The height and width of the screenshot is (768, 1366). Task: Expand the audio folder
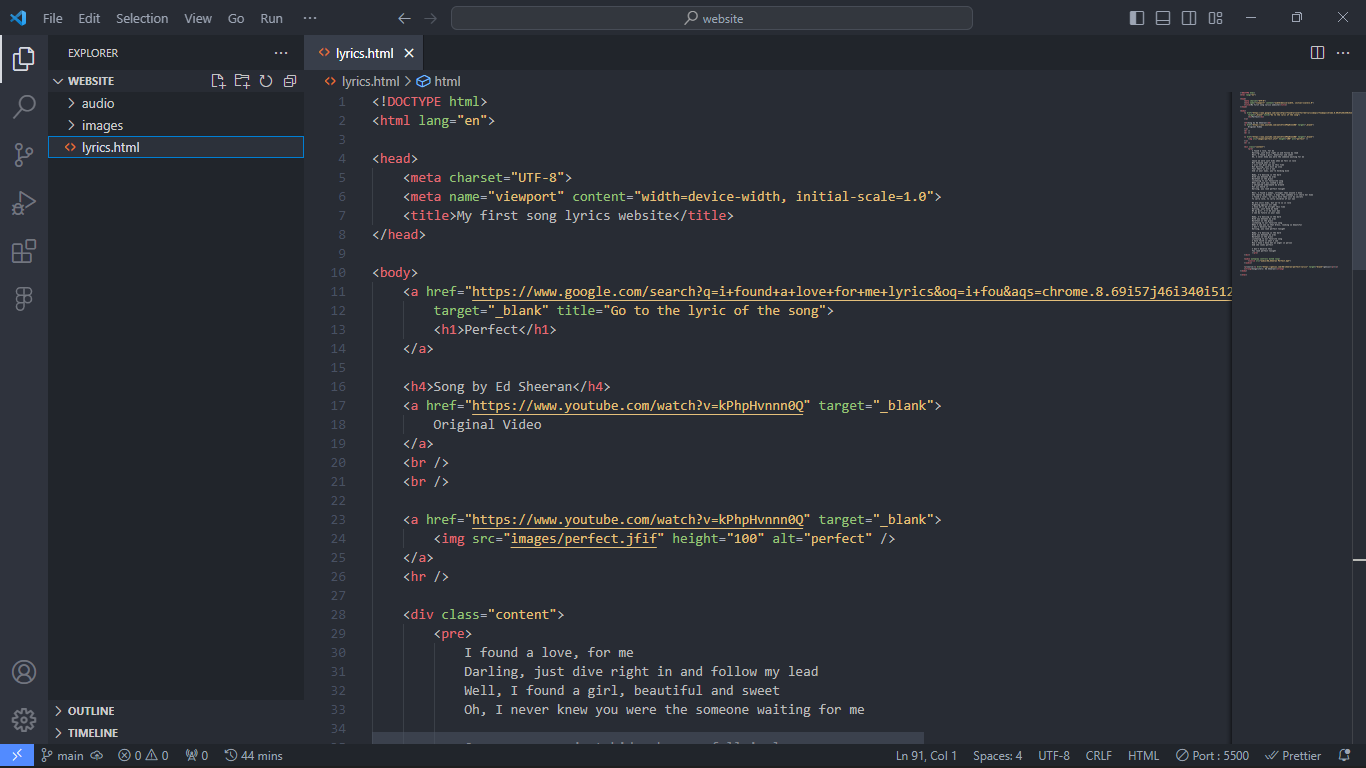point(176,103)
